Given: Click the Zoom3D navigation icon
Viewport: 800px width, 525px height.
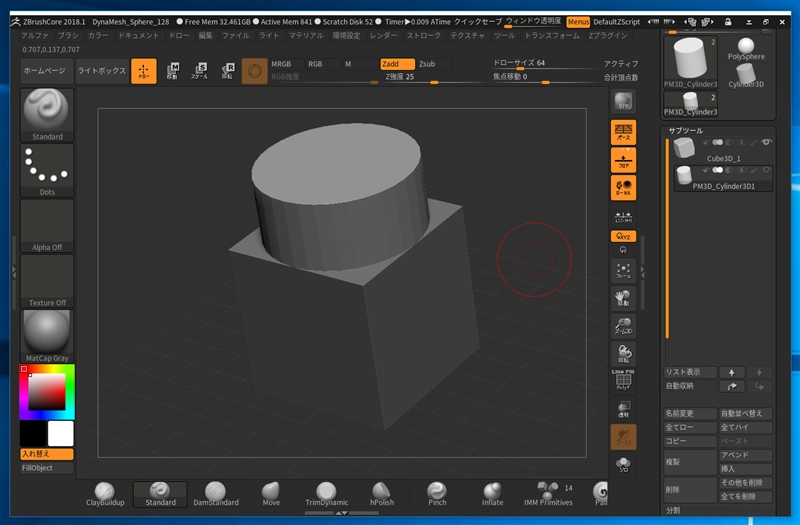Looking at the screenshot, I should click(623, 326).
